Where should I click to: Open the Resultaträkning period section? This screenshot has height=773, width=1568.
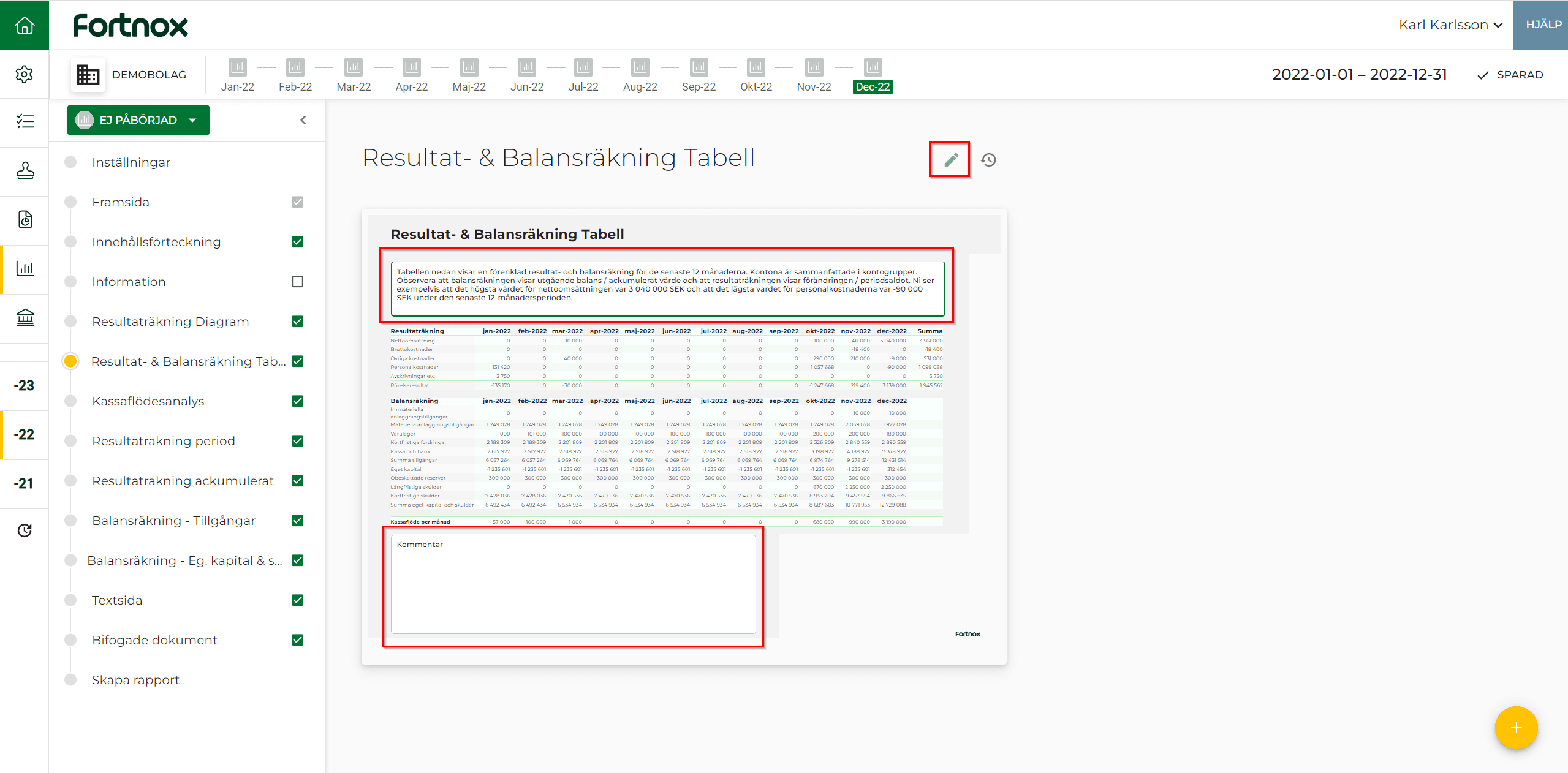(x=164, y=441)
